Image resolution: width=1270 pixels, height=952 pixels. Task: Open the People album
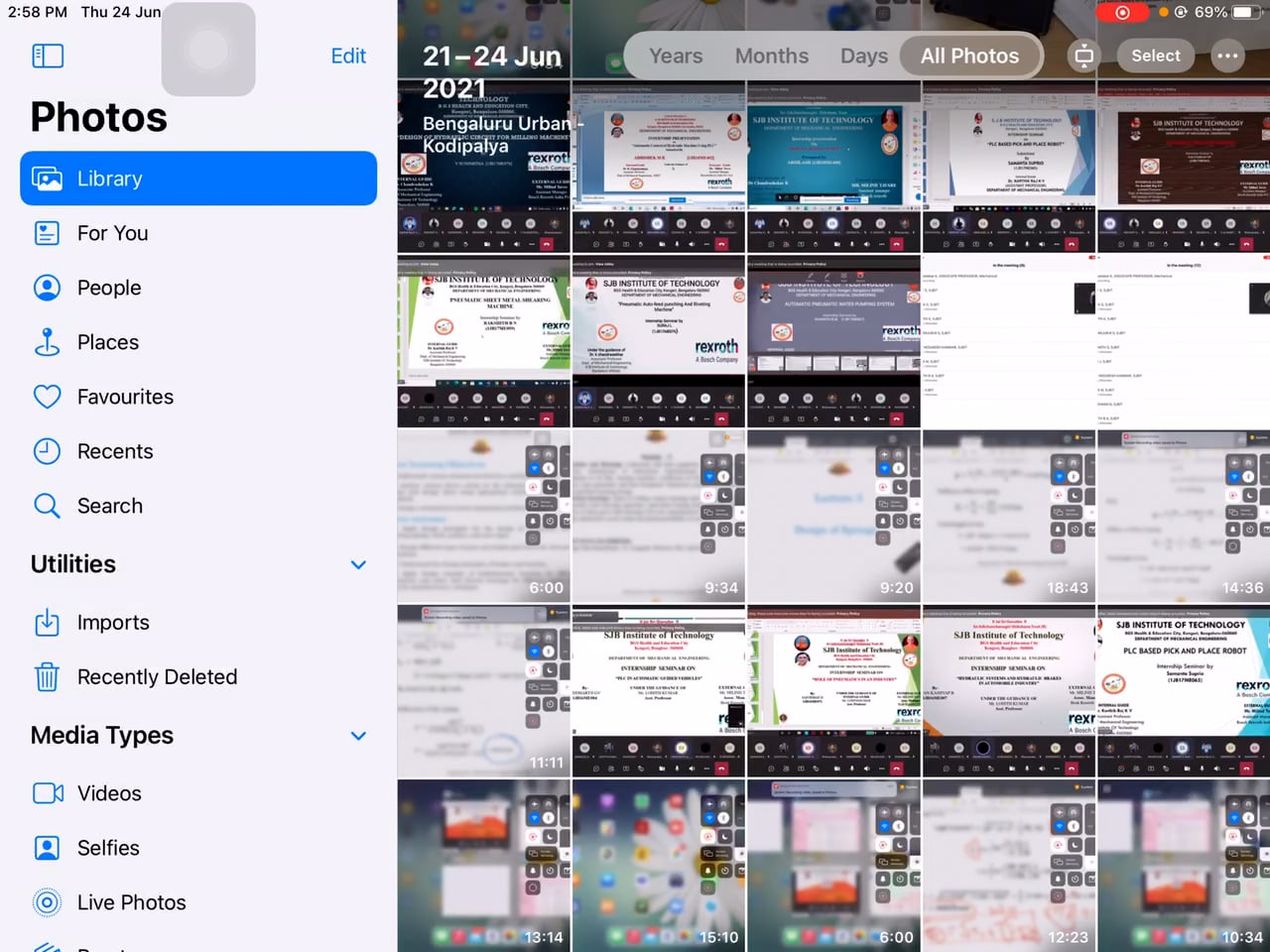198,288
